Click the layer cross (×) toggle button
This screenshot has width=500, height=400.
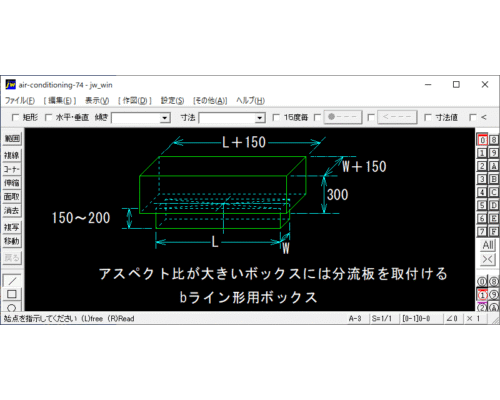pyautogui.click(x=488, y=259)
